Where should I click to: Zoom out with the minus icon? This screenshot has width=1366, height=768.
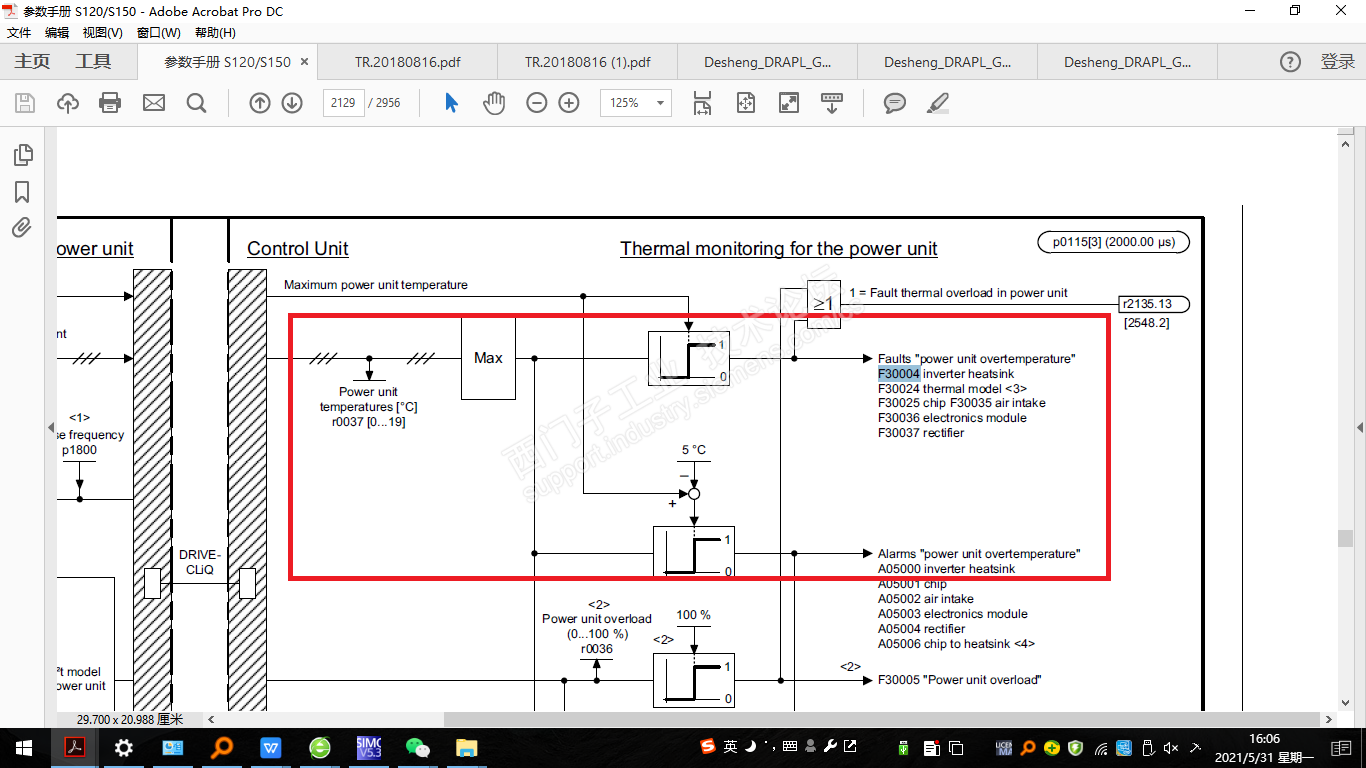tap(537, 102)
